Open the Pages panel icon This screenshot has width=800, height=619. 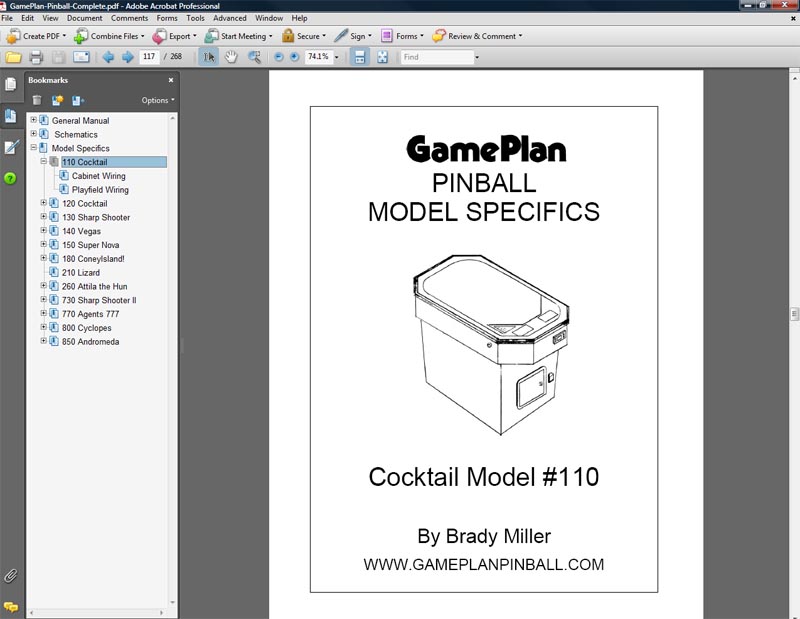tap(11, 84)
